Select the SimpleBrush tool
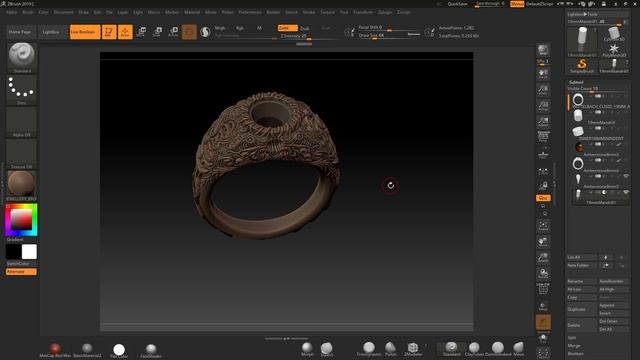 tap(582, 65)
